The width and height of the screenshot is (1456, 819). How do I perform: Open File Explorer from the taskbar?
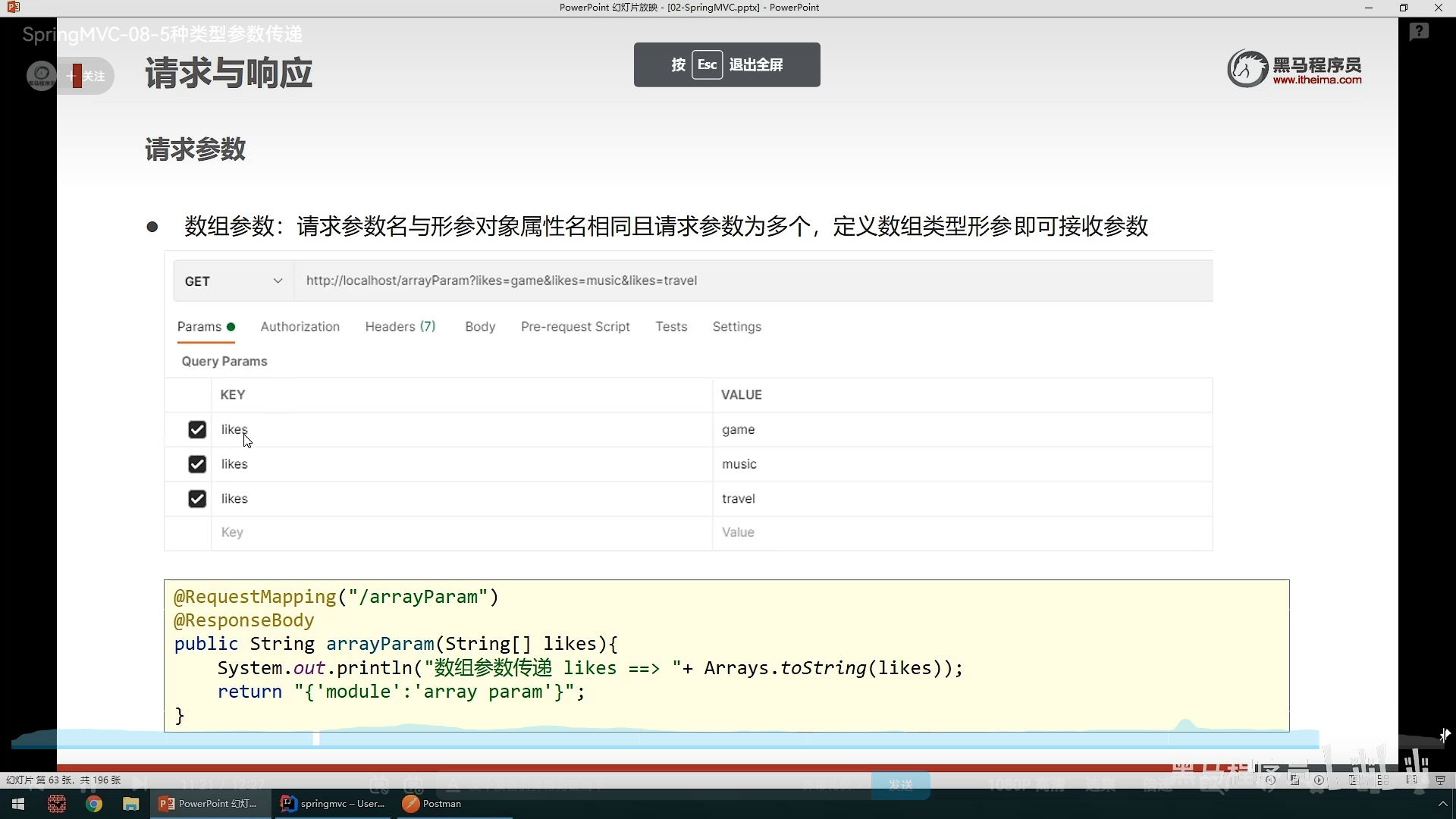[x=131, y=804]
